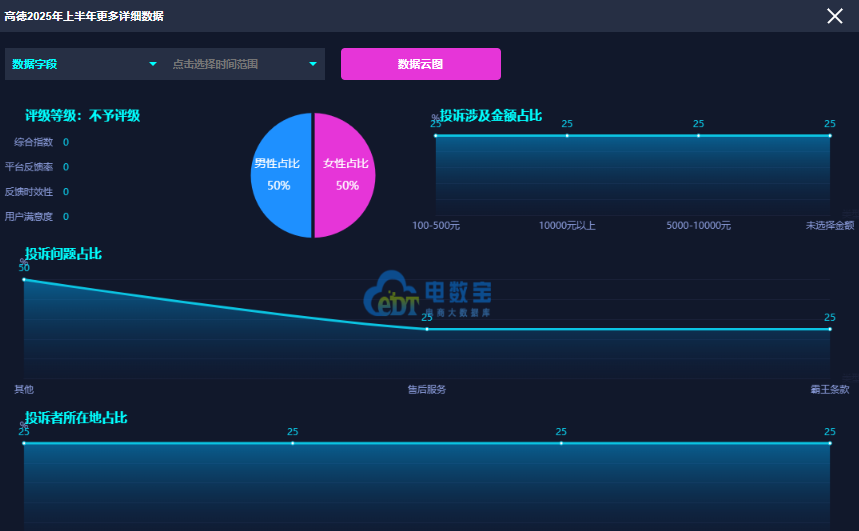This screenshot has width=859, height=531.
Task: Click the 其他 axis label
Action: click(x=24, y=390)
